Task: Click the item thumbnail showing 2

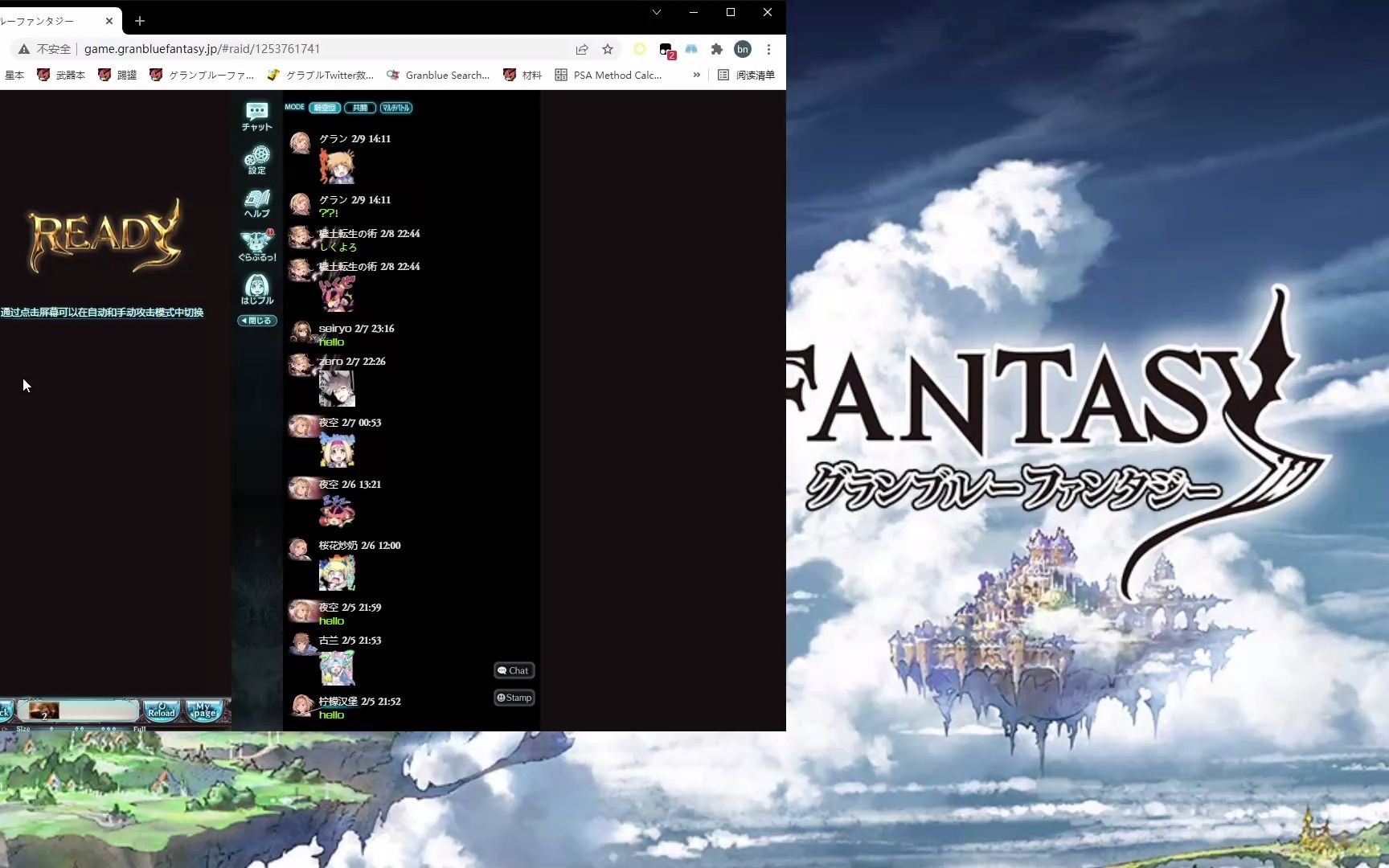Action: click(43, 711)
